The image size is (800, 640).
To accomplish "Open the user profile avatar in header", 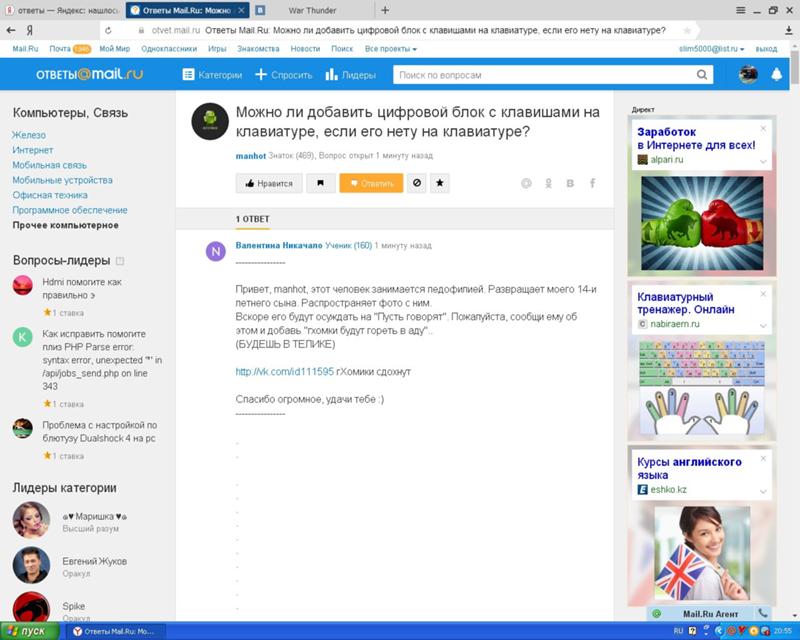I will [748, 75].
